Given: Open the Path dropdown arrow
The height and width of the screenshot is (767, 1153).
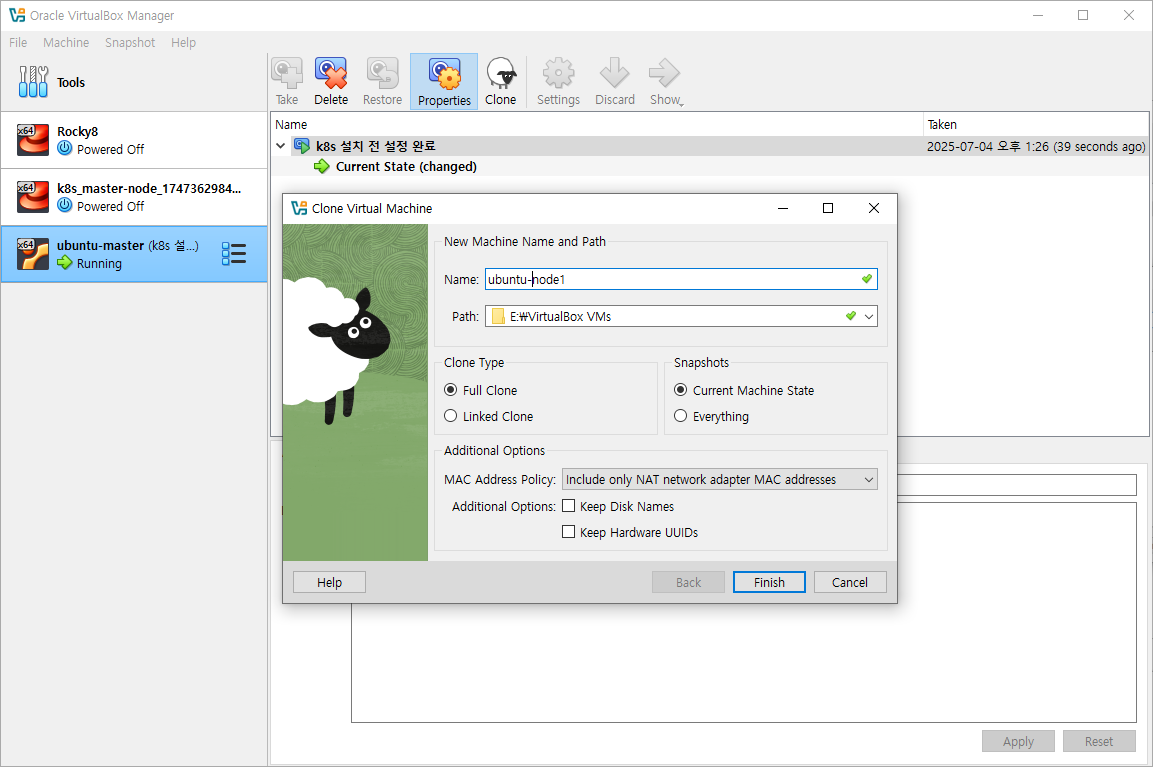Looking at the screenshot, I should [869, 316].
